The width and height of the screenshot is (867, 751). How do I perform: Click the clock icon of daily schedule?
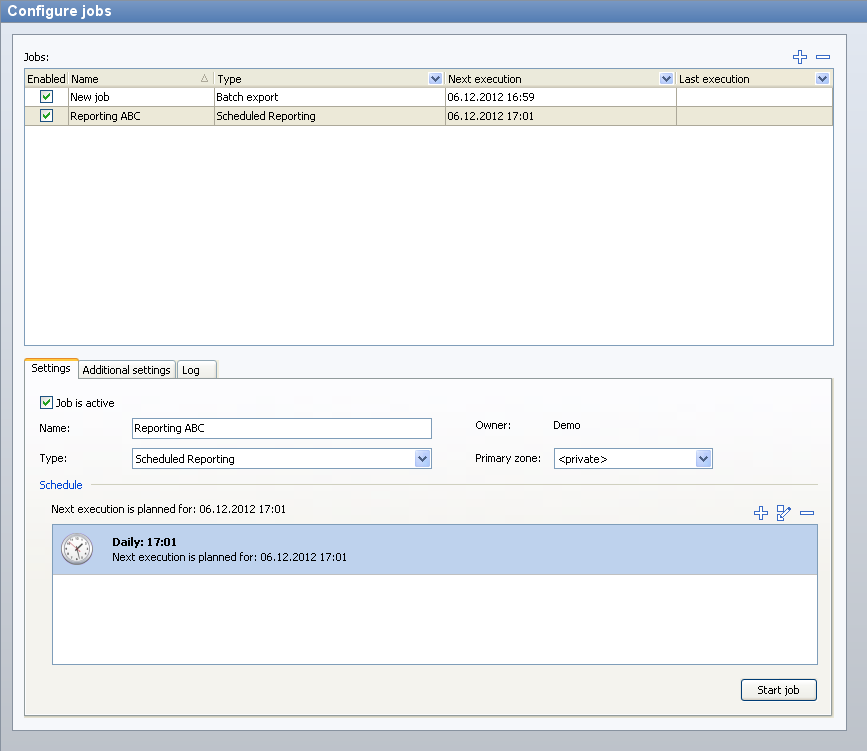tap(76, 549)
